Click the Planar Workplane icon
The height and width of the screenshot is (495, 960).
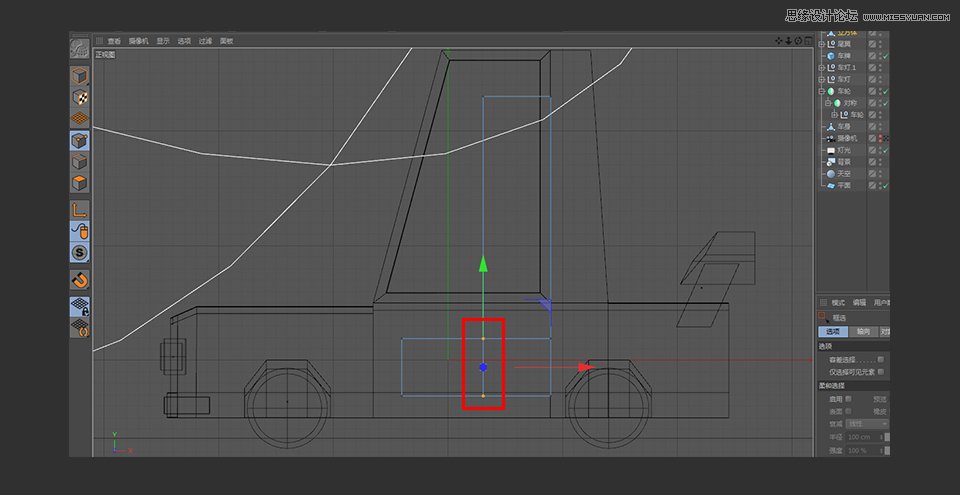80,327
